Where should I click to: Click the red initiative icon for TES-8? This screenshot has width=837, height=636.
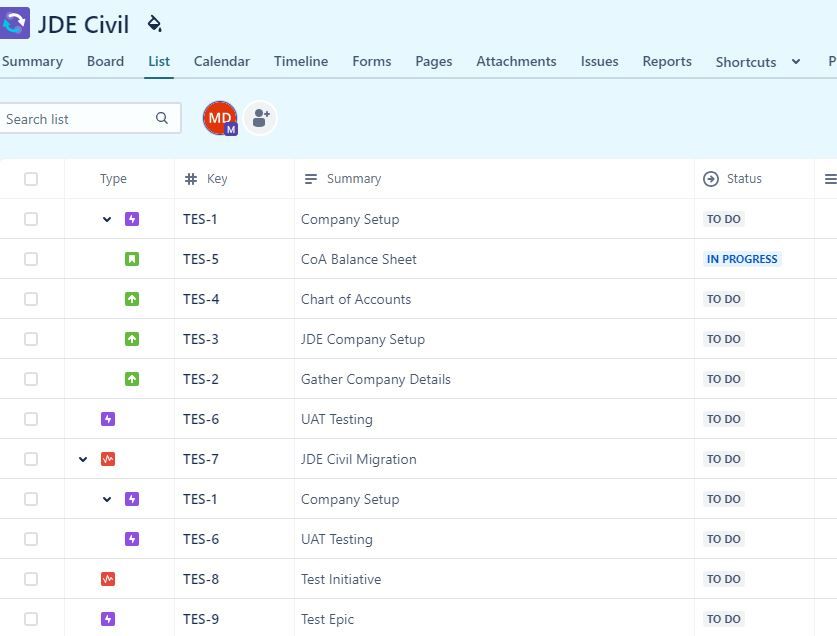coord(108,579)
